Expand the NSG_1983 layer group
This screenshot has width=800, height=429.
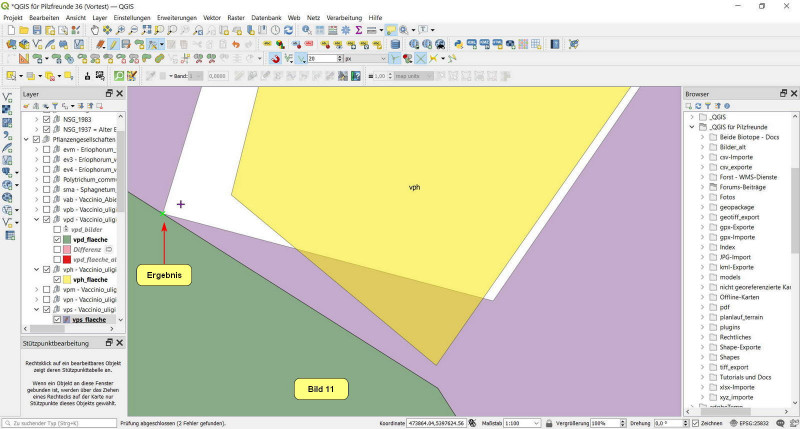[37, 119]
